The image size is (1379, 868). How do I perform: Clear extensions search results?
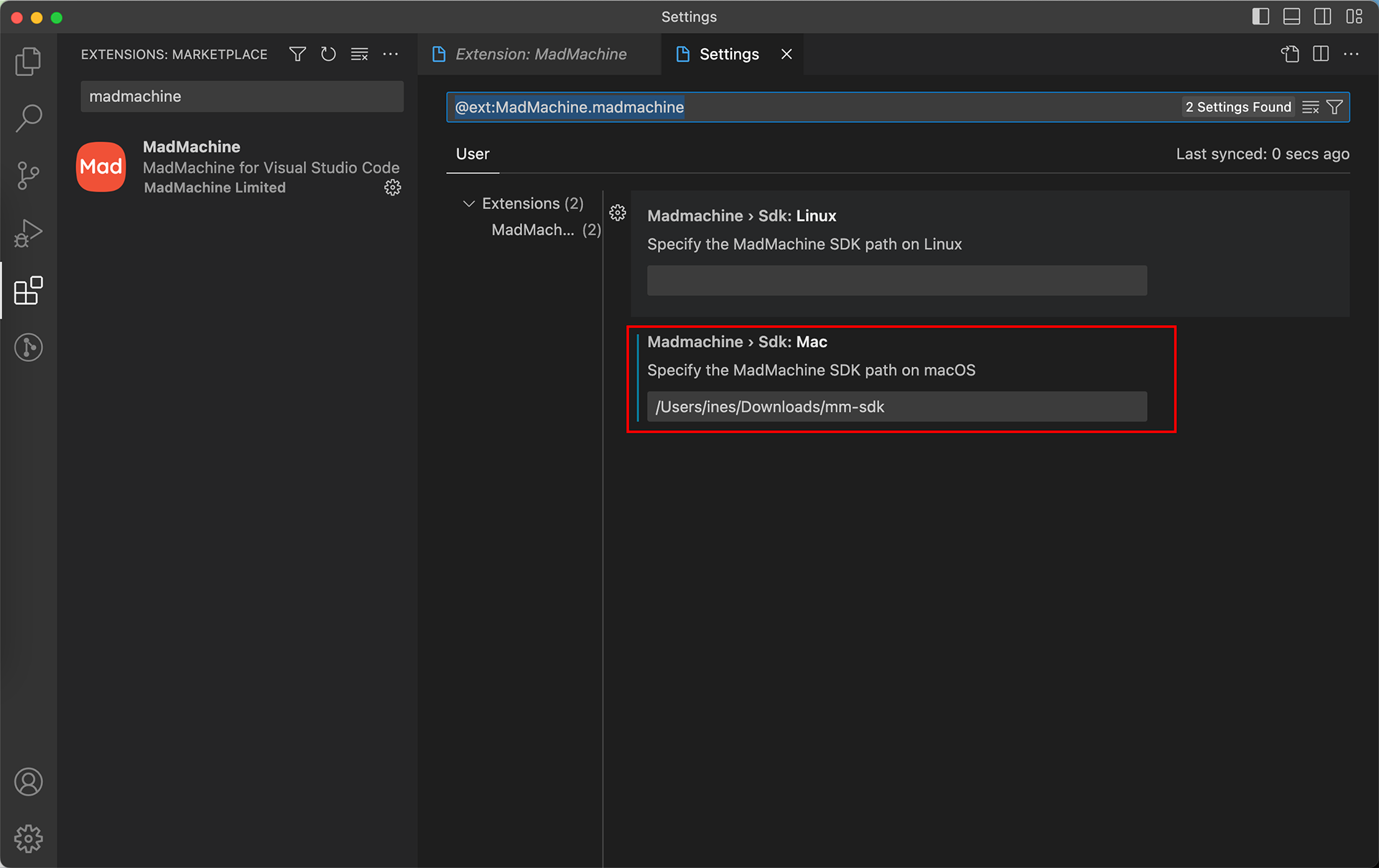[359, 55]
